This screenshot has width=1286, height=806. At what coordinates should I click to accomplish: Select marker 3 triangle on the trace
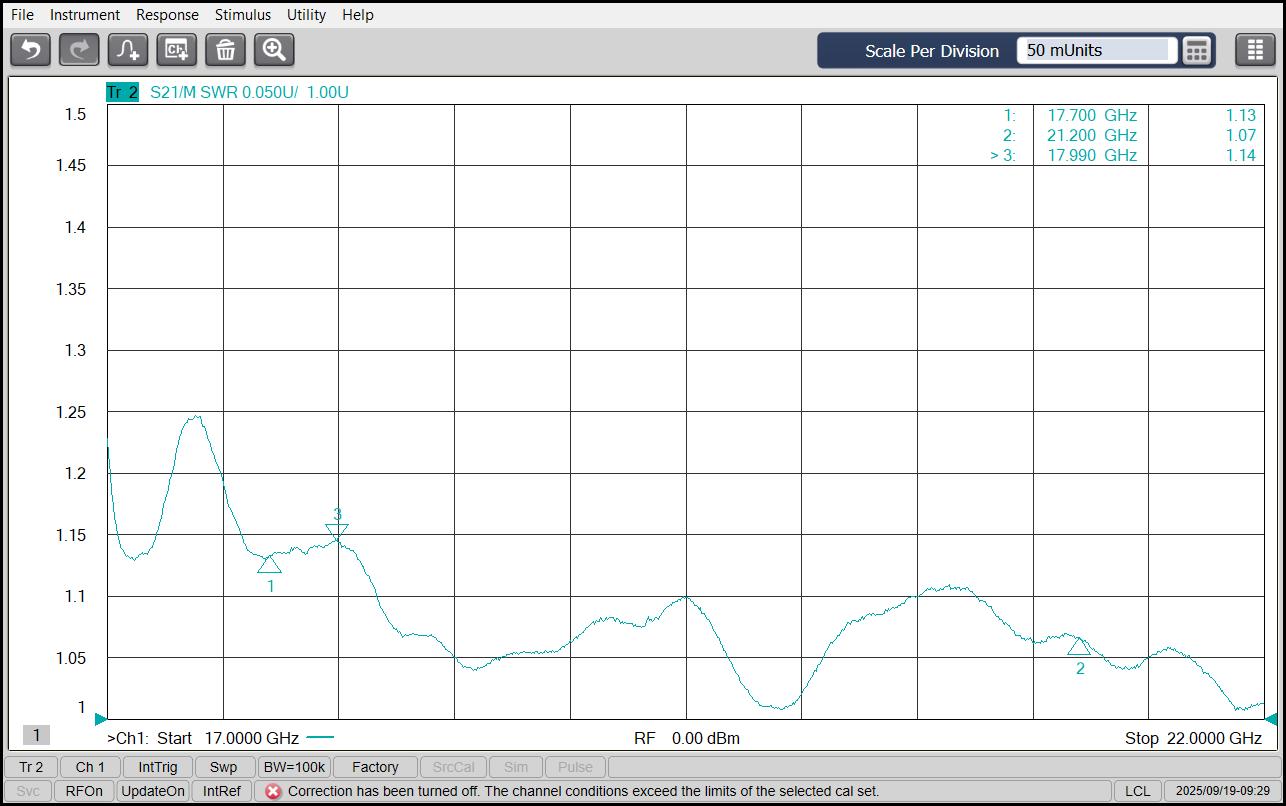point(337,532)
